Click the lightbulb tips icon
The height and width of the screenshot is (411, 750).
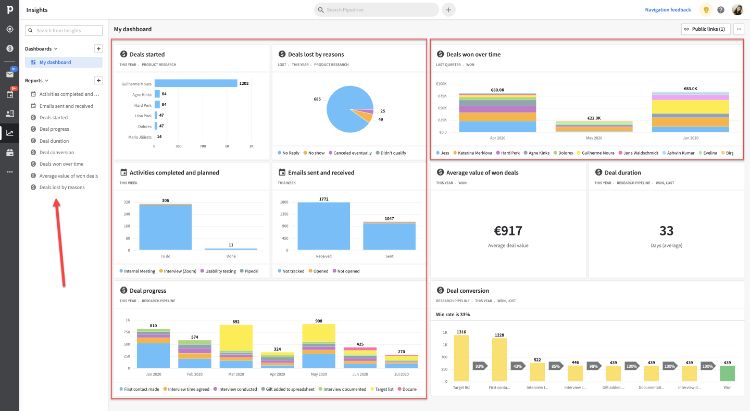(x=706, y=10)
